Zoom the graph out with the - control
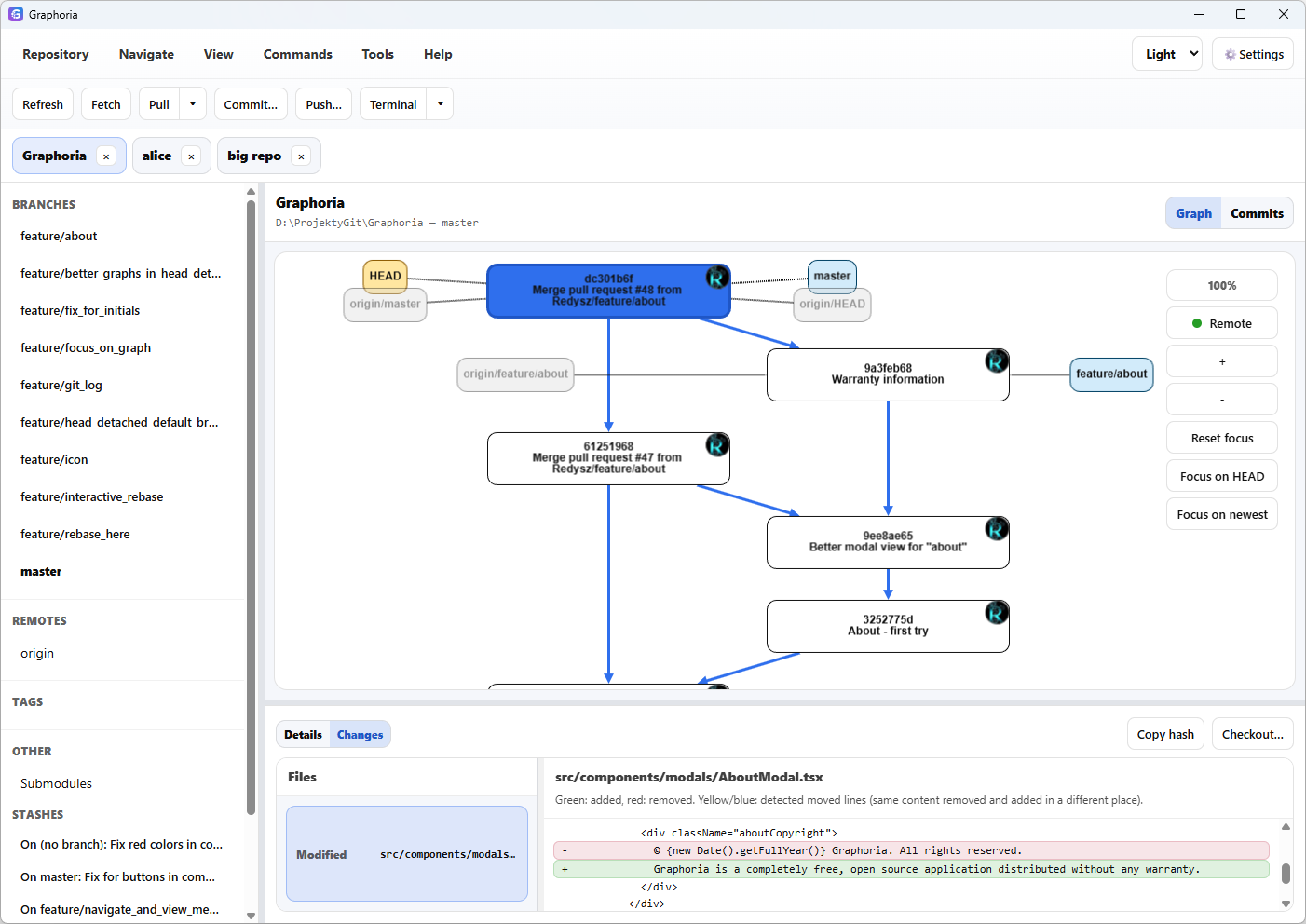 [x=1221, y=399]
